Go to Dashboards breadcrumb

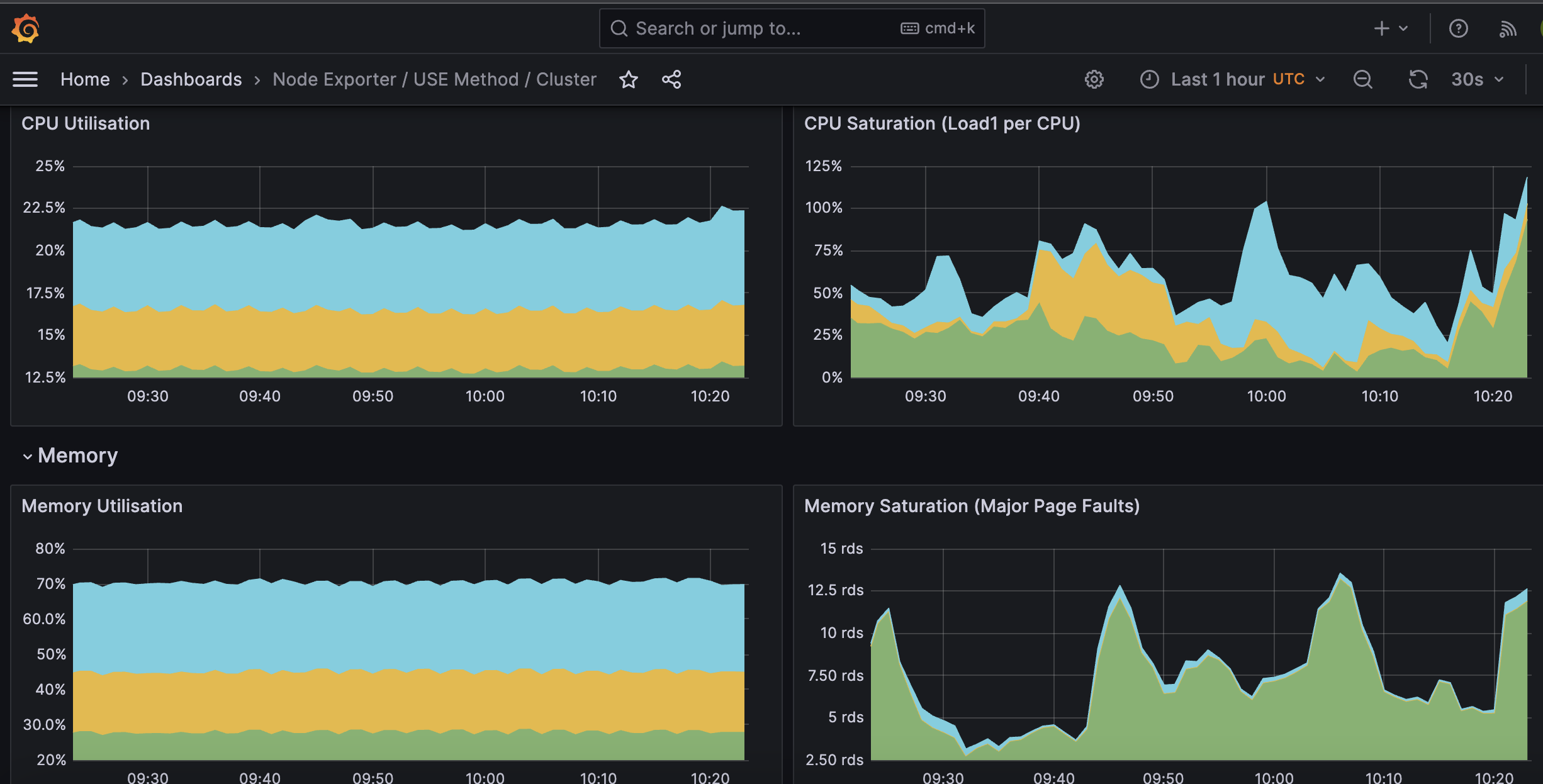click(191, 79)
